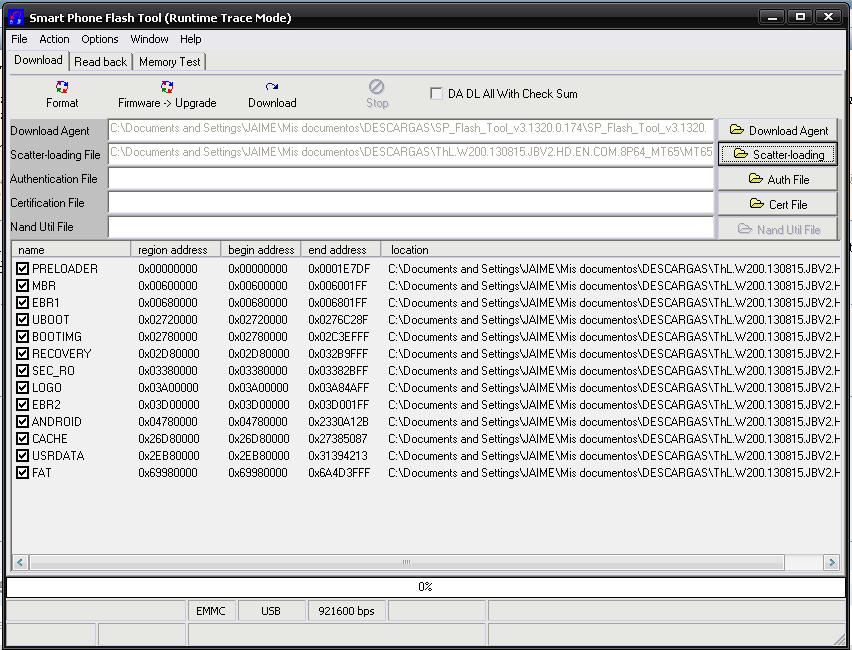This screenshot has width=852, height=650.
Task: Click the EMMC status bar entry
Action: [211, 611]
